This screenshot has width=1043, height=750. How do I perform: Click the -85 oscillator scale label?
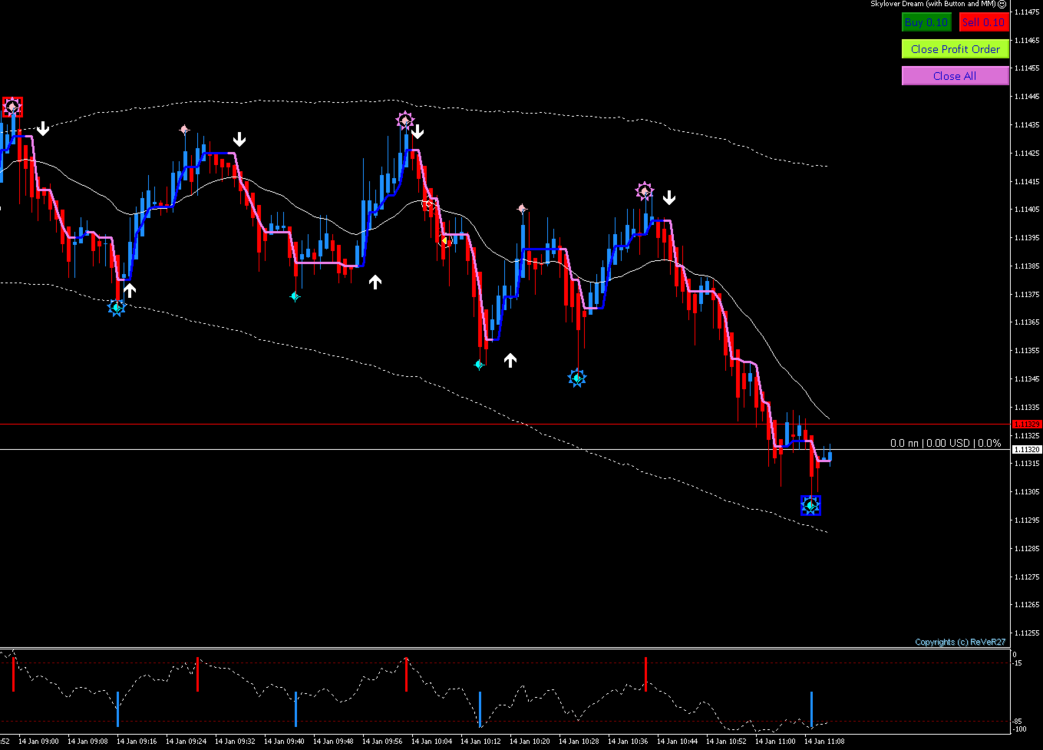pos(1018,721)
